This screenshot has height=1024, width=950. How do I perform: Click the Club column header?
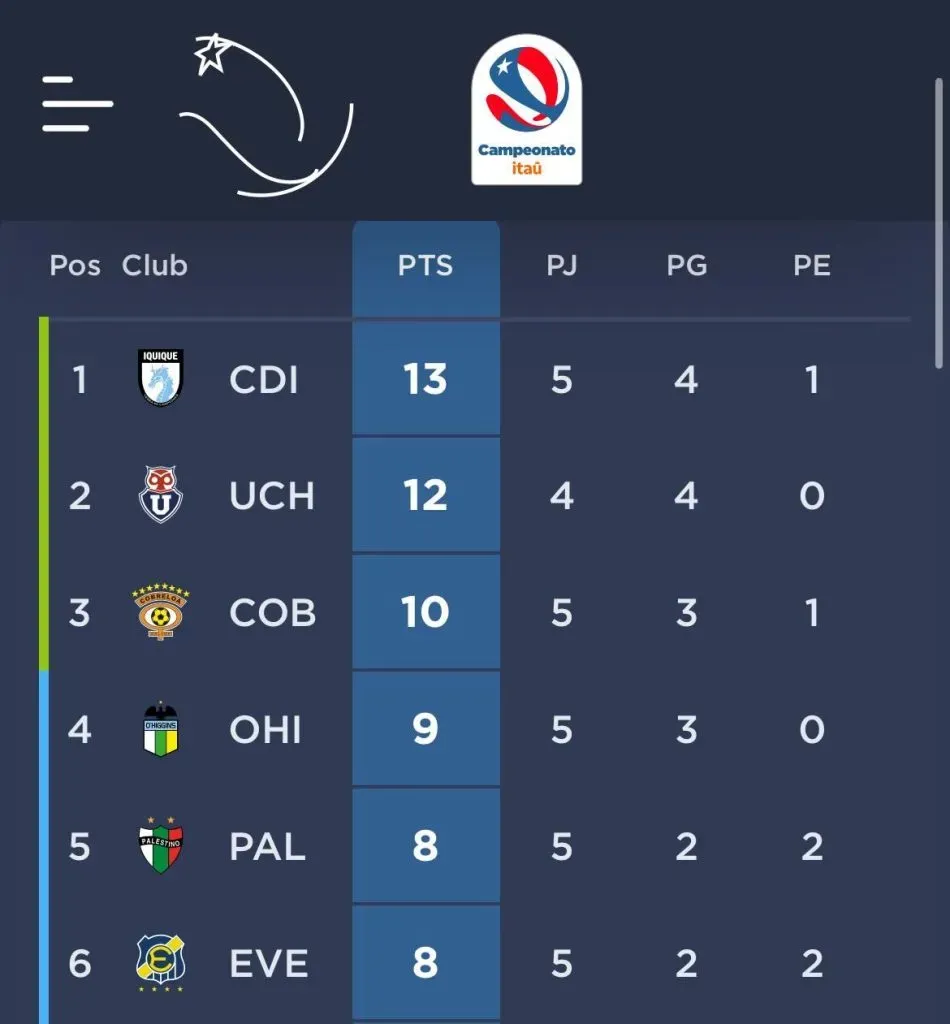[155, 266]
